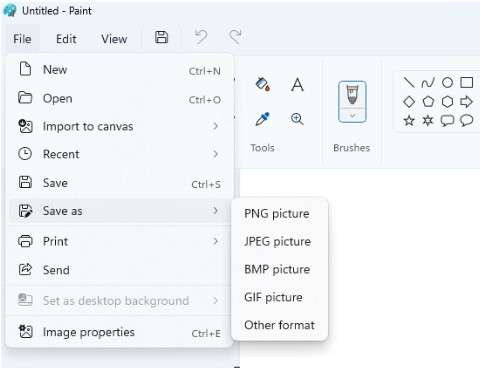The width and height of the screenshot is (486, 372).
Task: Open the Edit menu
Action: pos(66,39)
